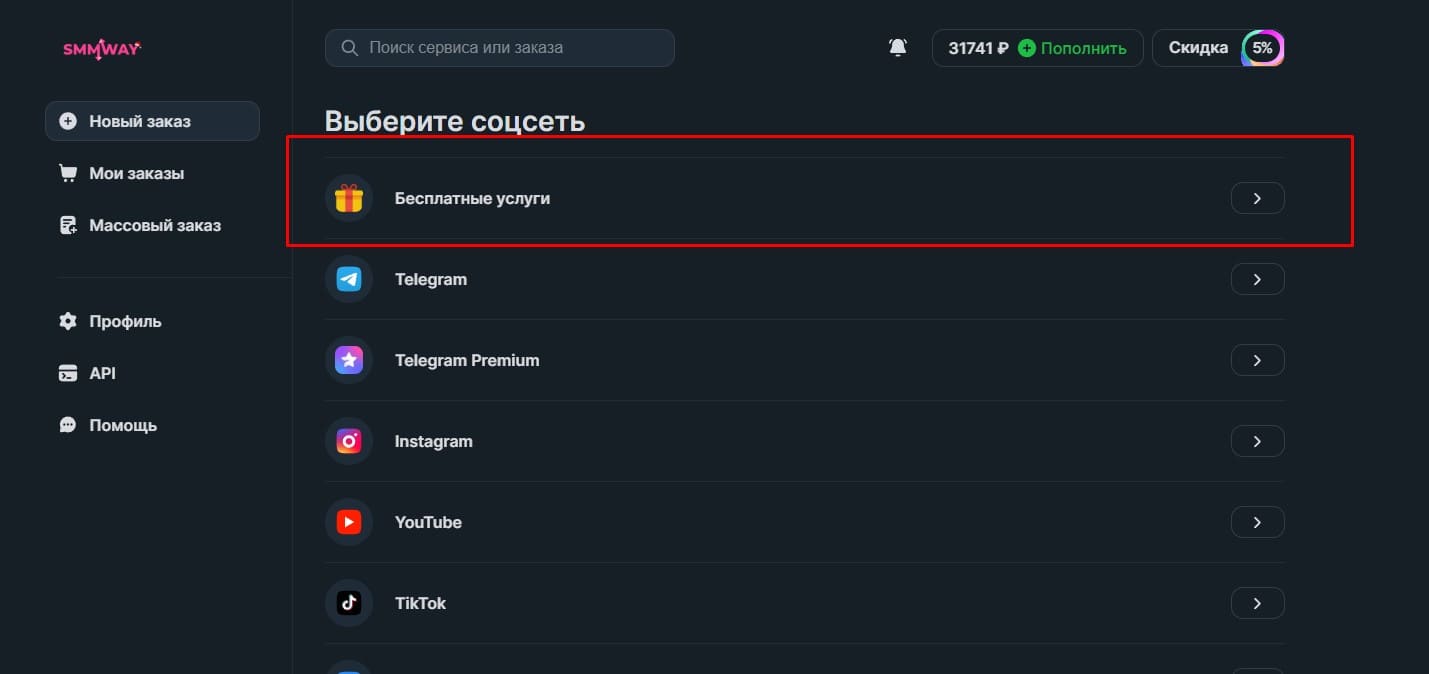Click the green plus top-up icon
Image resolution: width=1429 pixels, height=674 pixels.
(x=1026, y=48)
